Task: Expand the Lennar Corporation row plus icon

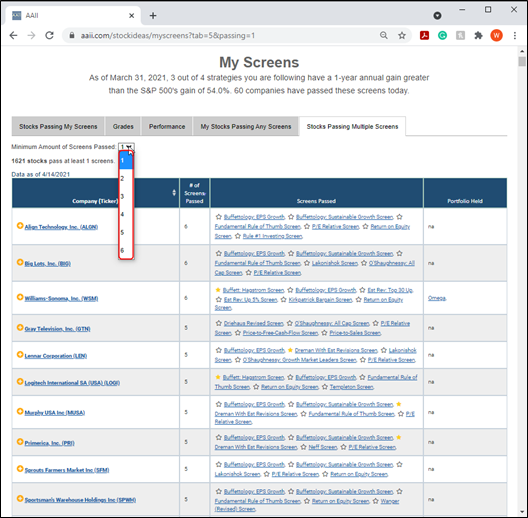Action: coord(20,354)
